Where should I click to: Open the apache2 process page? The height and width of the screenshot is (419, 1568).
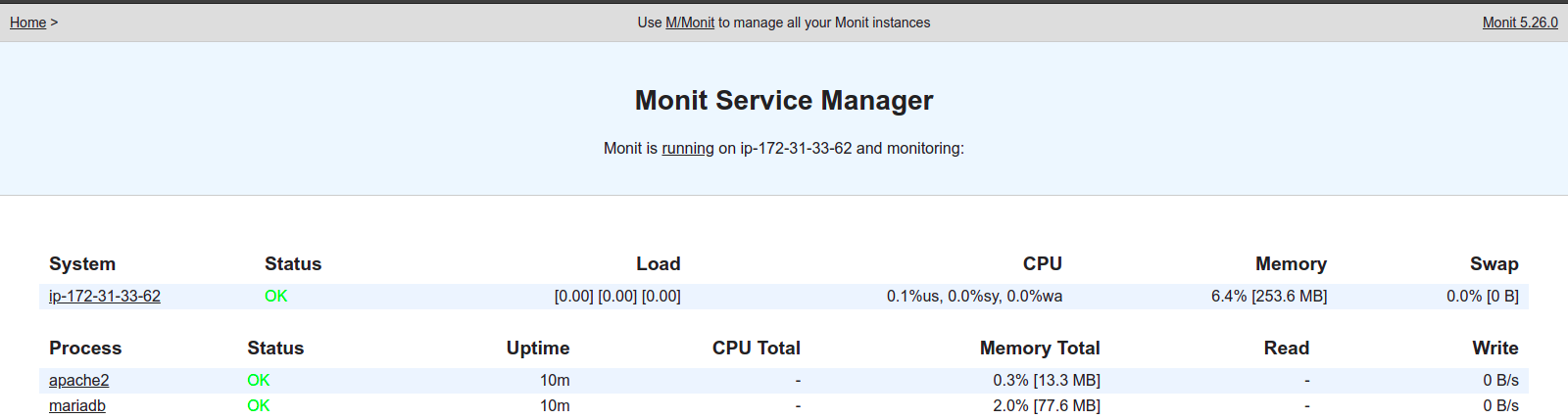click(79, 380)
